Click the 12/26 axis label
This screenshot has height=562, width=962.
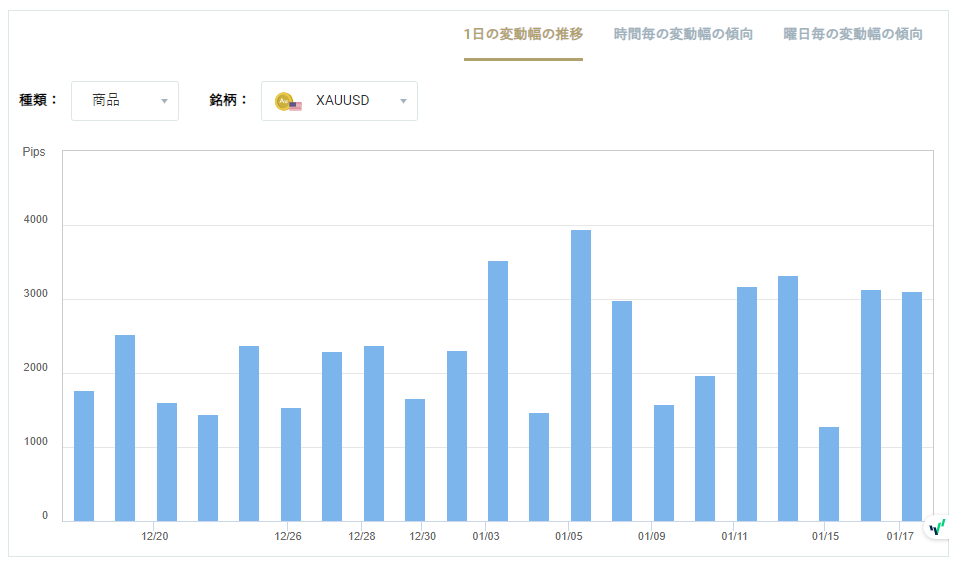click(288, 536)
